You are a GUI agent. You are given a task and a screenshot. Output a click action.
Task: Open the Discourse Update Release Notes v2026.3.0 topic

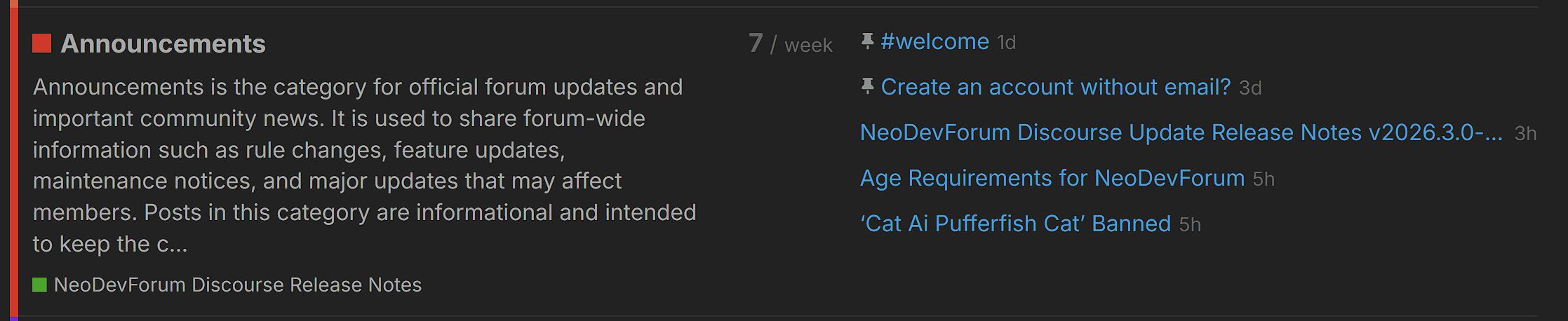click(x=1181, y=132)
